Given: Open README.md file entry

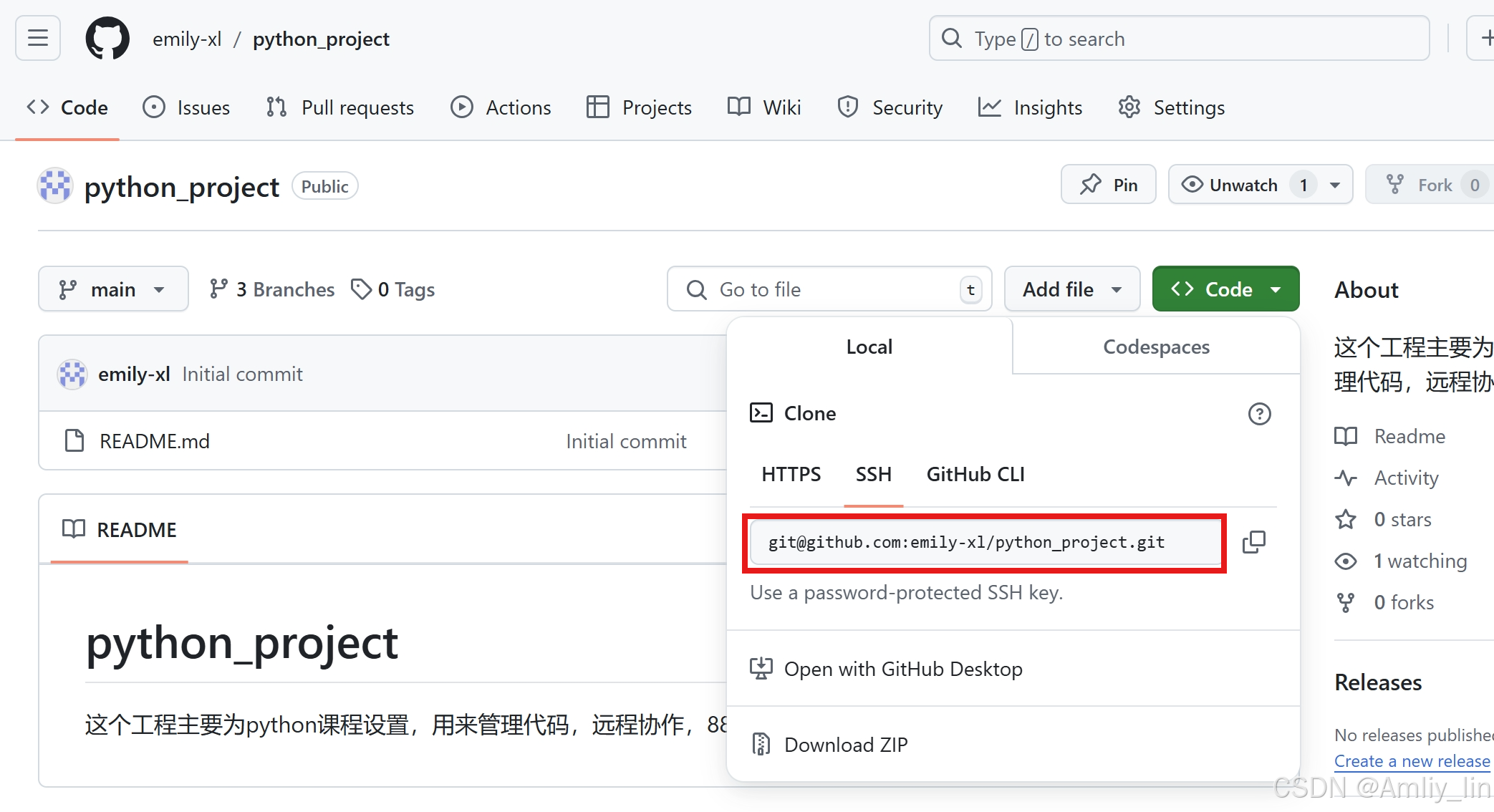Looking at the screenshot, I should tap(154, 441).
